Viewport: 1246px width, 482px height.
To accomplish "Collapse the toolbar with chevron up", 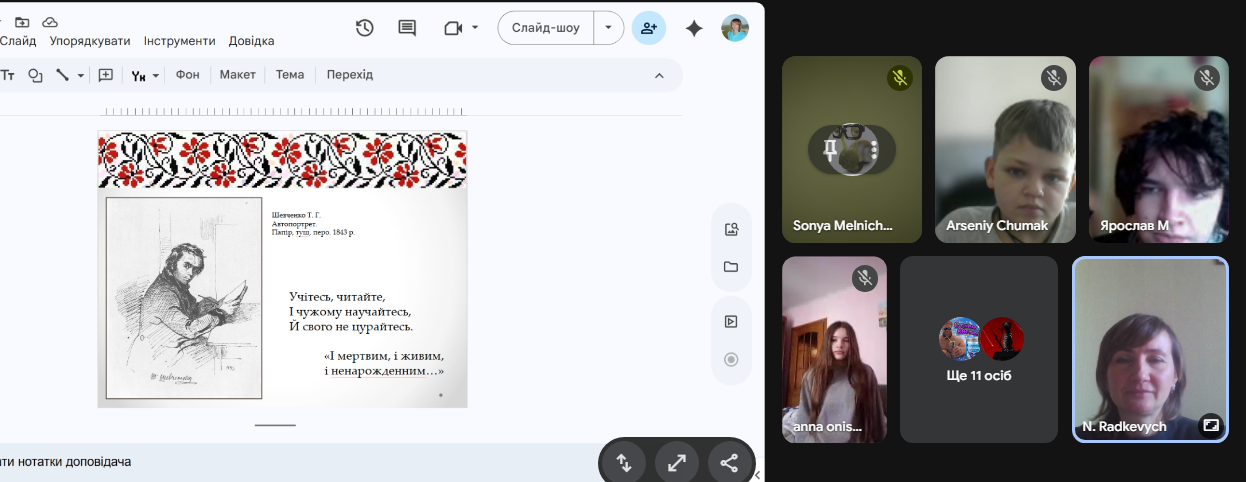I will [659, 75].
